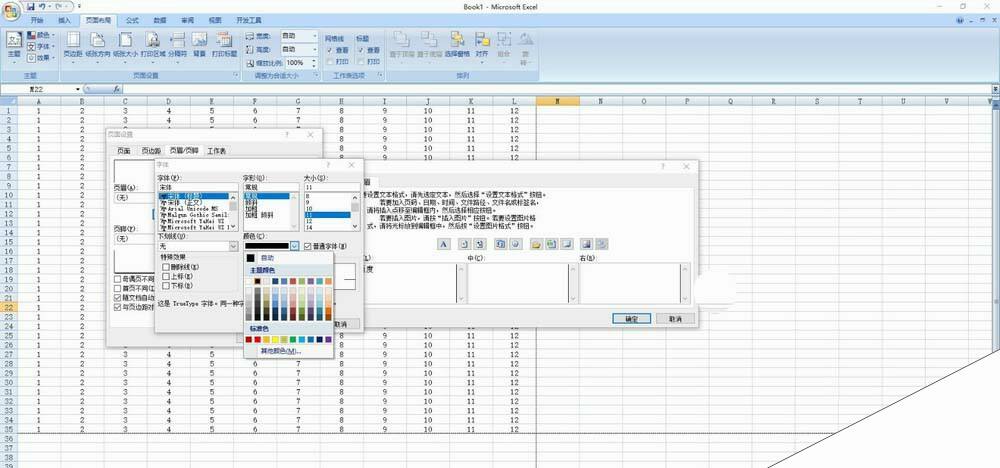
Task: Open the 纸张大小 paper size menu
Action: [126, 46]
